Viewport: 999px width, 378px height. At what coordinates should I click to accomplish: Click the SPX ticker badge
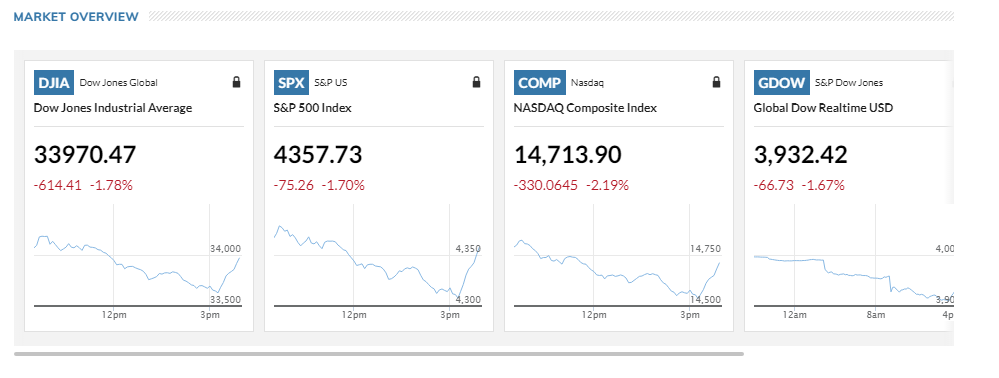click(x=292, y=82)
